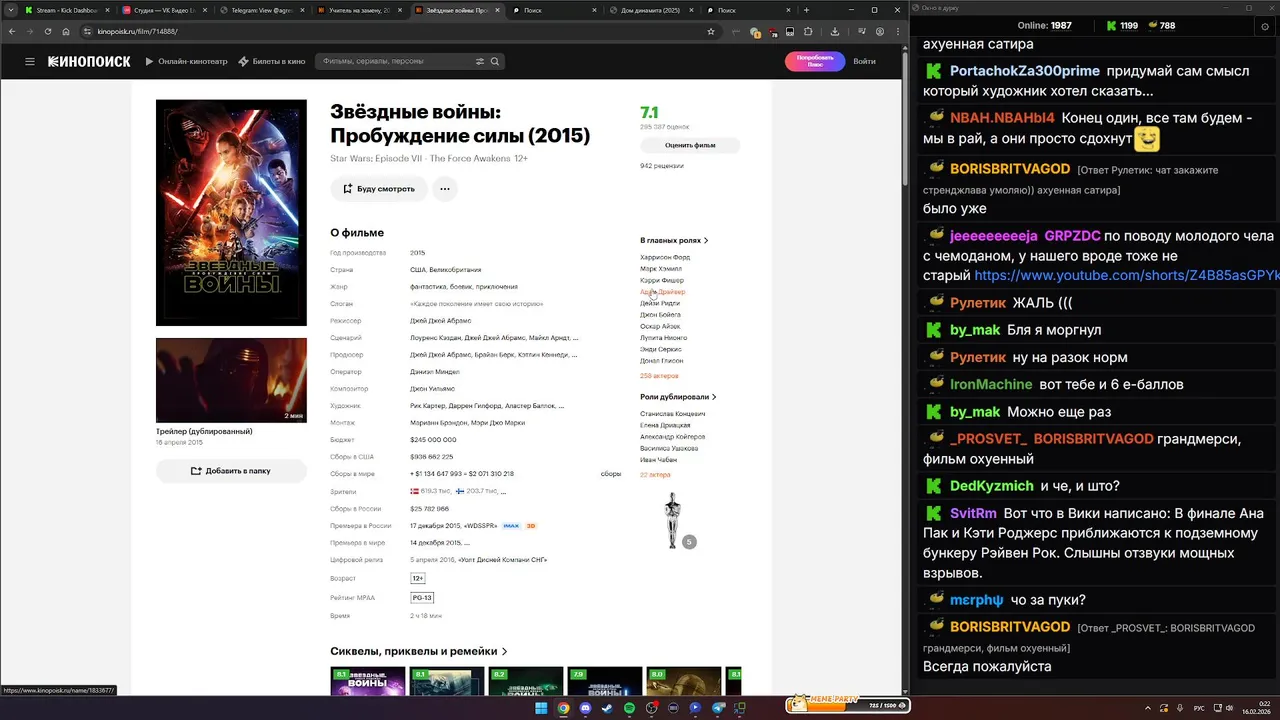Click 'Попробовать Плюс' button
The height and width of the screenshot is (720, 1280).
[815, 61]
